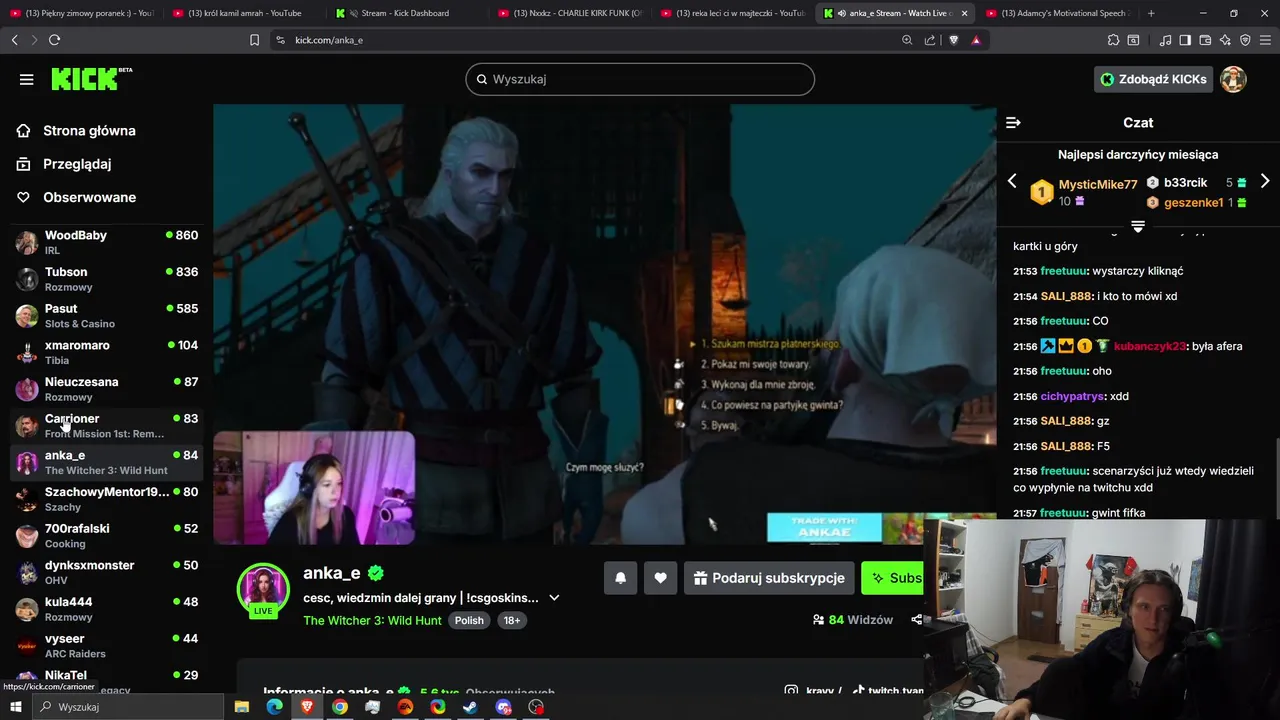The image size is (1280, 720).
Task: Expand the donors panel drag handle
Action: (x=1138, y=226)
